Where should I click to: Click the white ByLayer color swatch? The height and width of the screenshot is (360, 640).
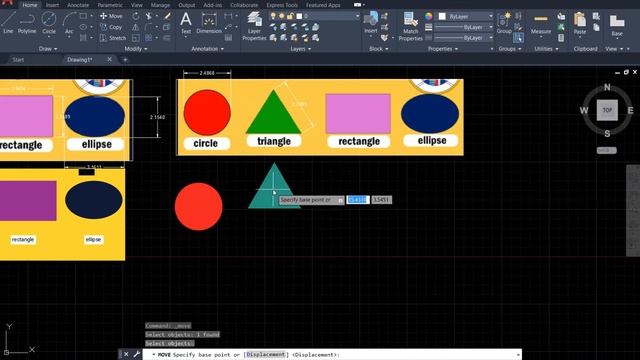[442, 16]
